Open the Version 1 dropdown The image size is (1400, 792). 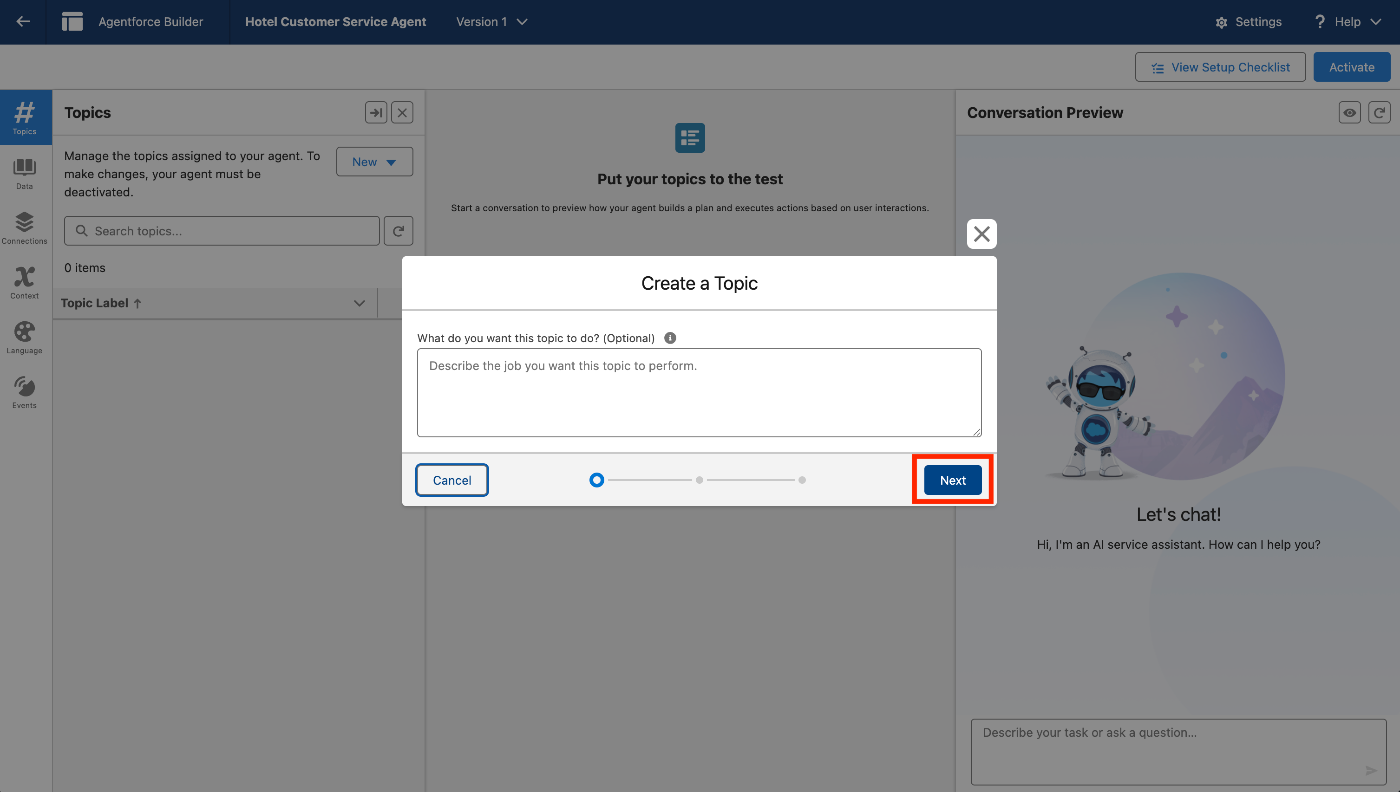tap(492, 22)
